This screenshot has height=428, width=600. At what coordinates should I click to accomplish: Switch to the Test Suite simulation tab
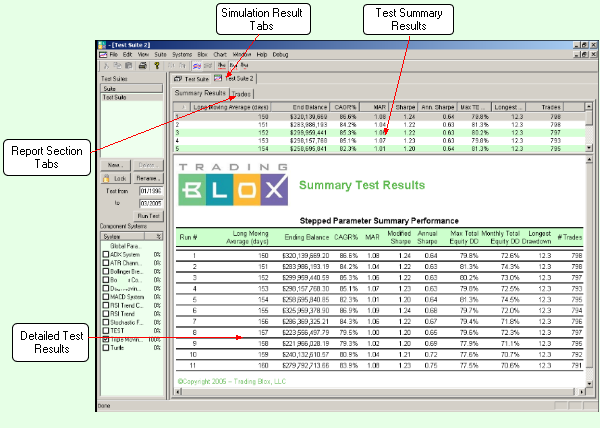pos(191,79)
